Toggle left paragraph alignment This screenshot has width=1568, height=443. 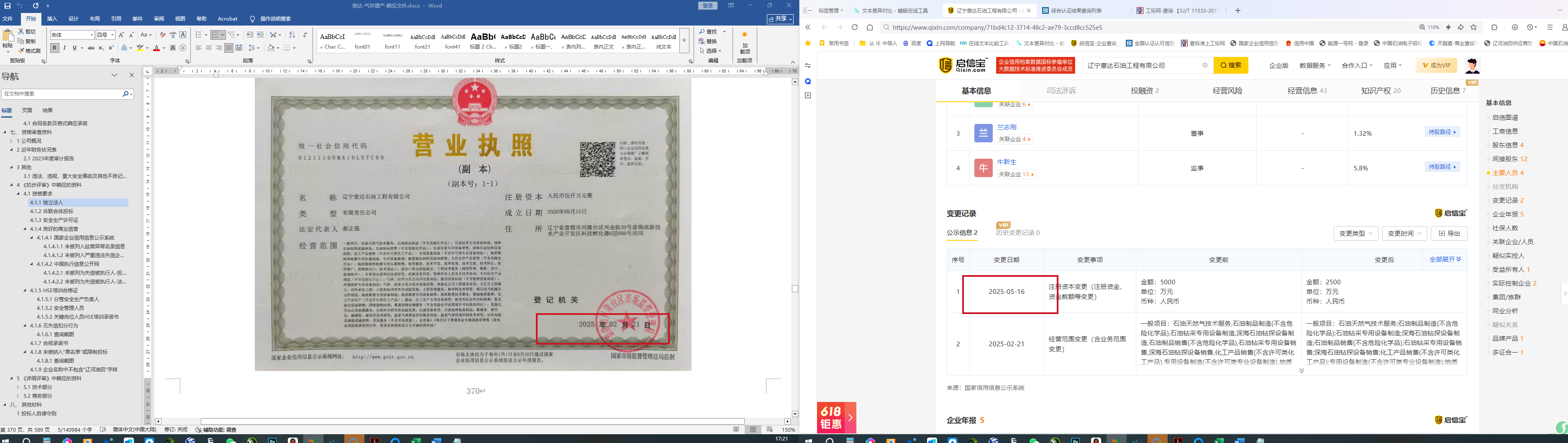tap(198, 48)
